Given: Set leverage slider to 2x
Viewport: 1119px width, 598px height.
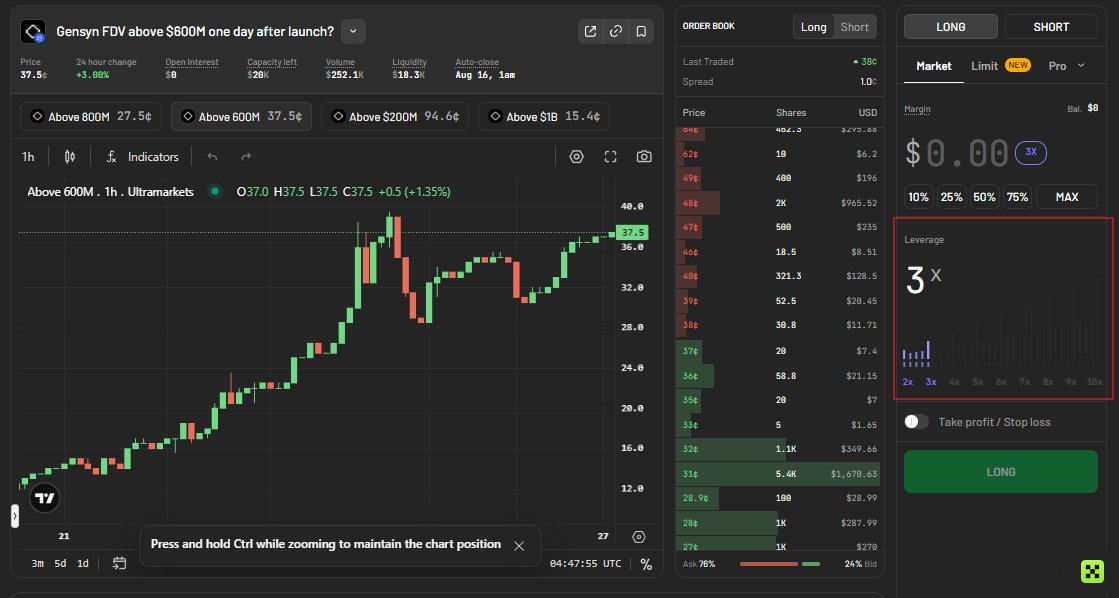Looking at the screenshot, I should coord(908,382).
